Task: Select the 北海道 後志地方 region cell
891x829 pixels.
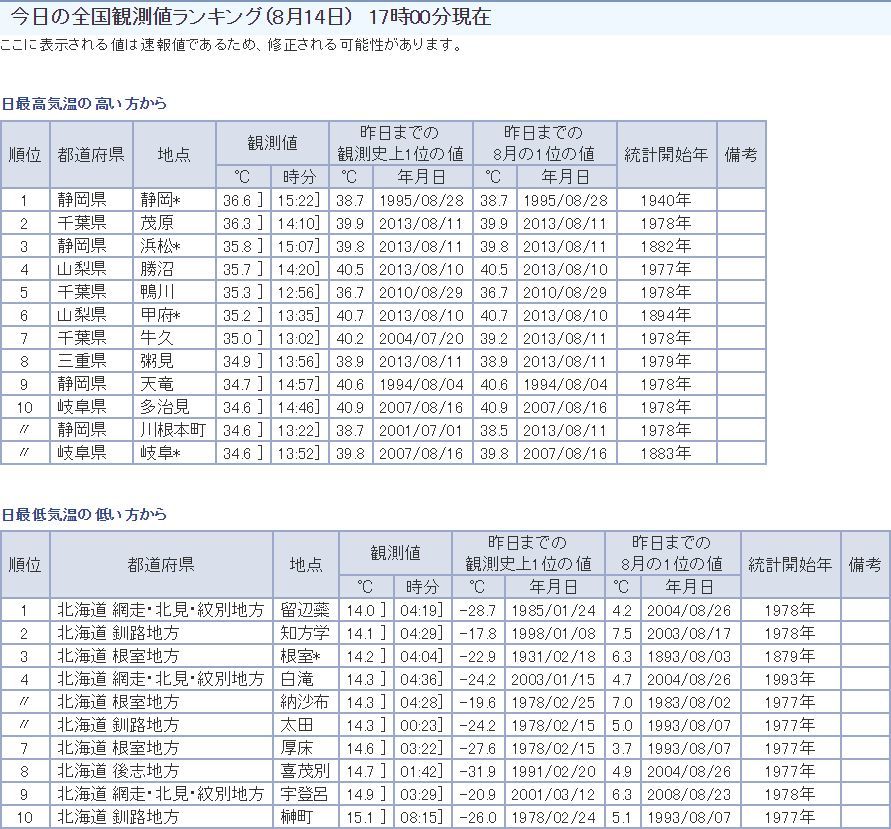Action: [x=118, y=771]
